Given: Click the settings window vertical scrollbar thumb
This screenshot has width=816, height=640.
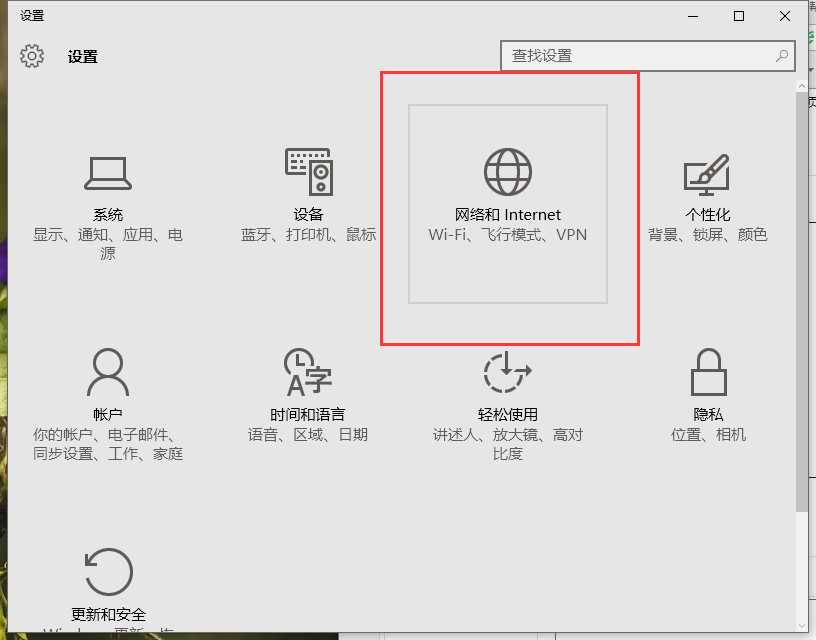Looking at the screenshot, I should point(802,300).
